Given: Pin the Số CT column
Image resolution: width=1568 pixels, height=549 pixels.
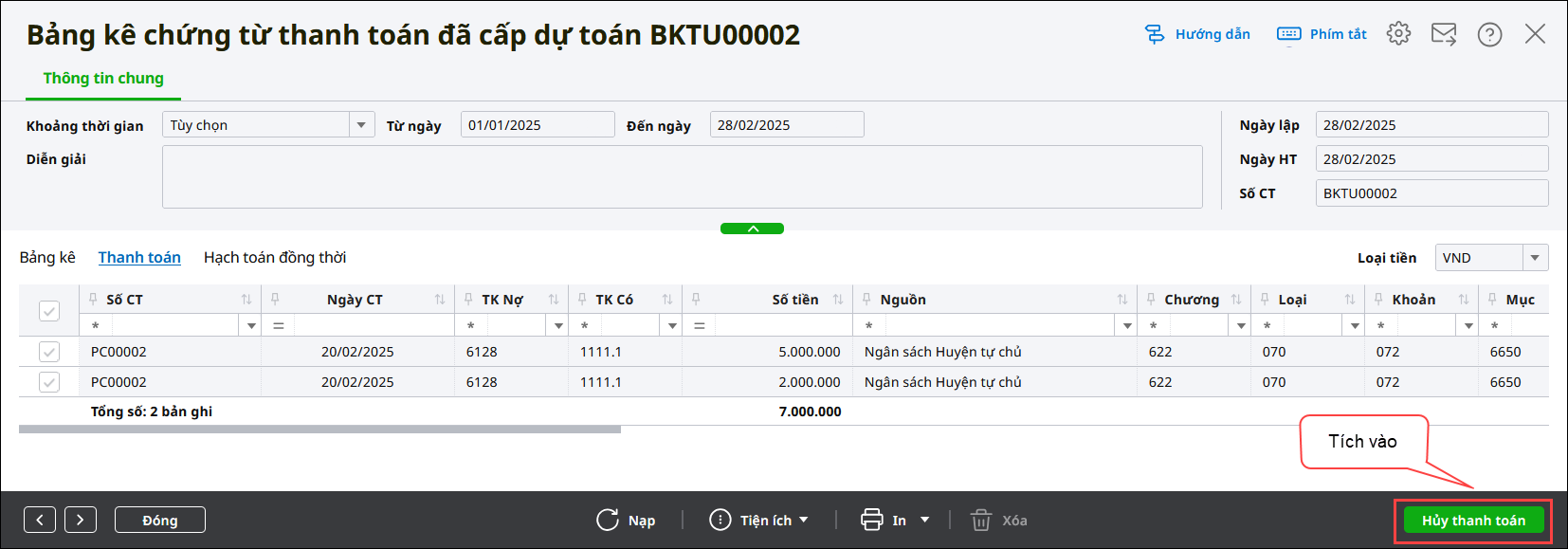Looking at the screenshot, I should 93,299.
